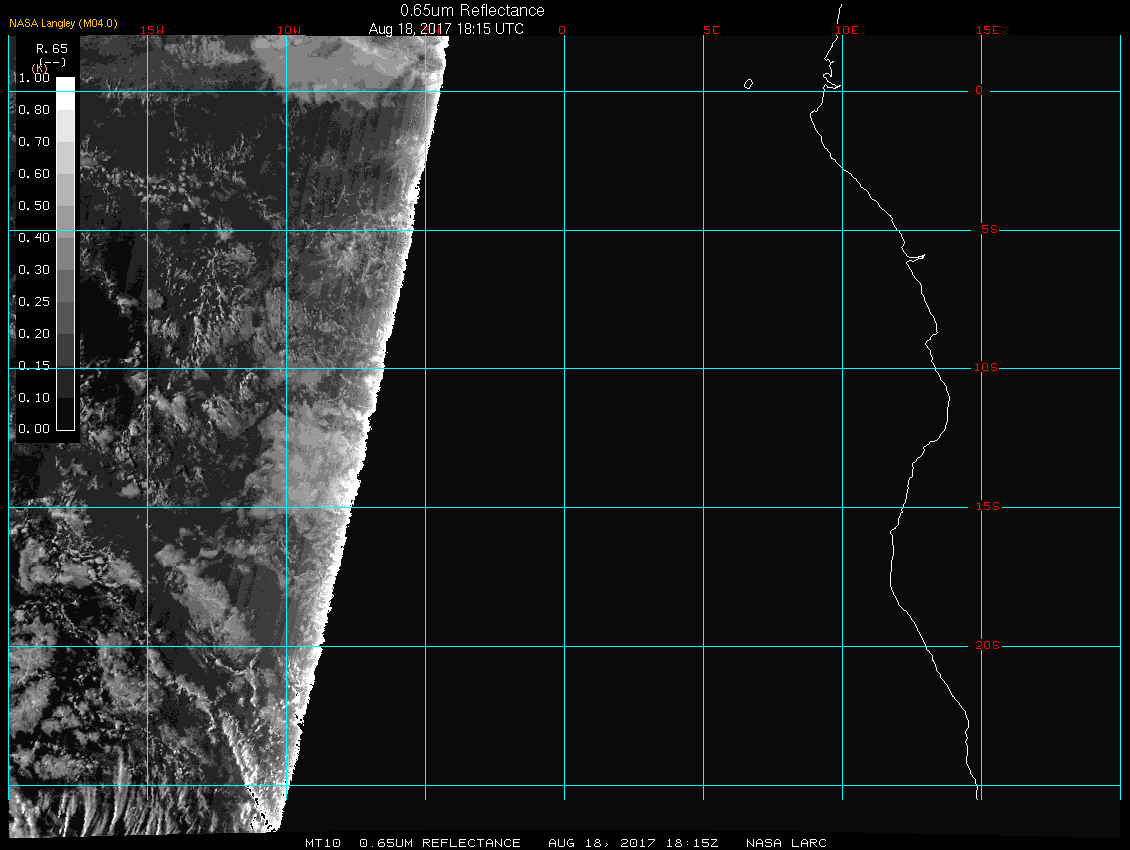This screenshot has width=1130, height=850.
Task: Click the '0.50' color scale value
Action: pyautogui.click(x=34, y=205)
